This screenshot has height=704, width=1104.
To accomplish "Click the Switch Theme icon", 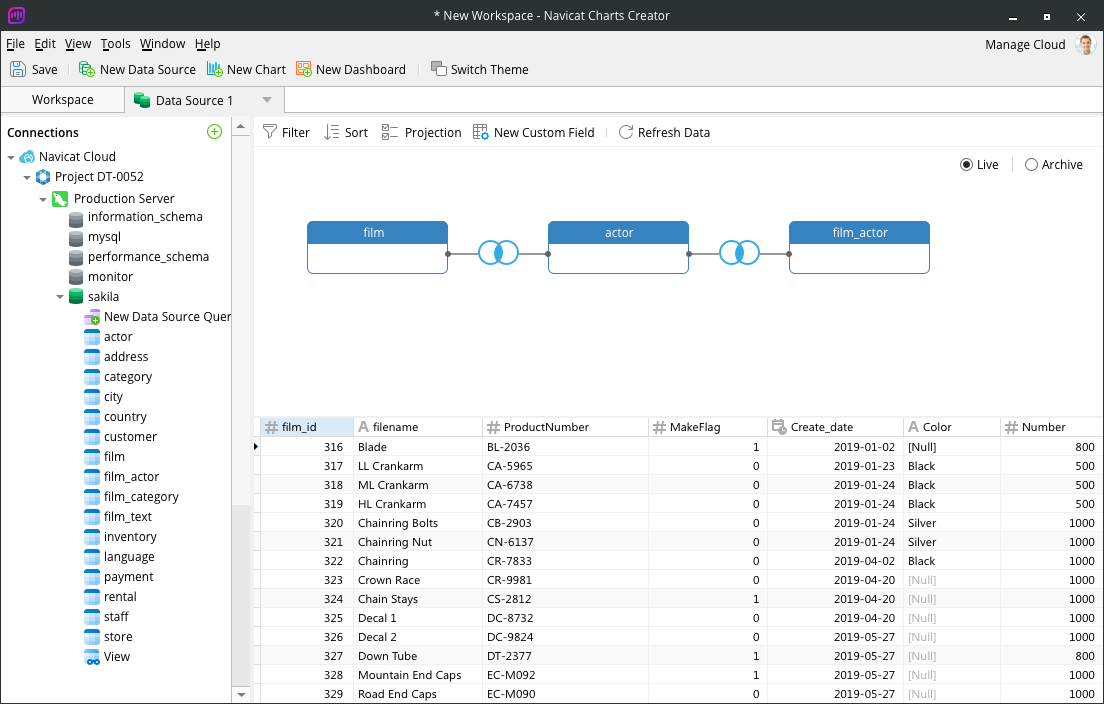I will pyautogui.click(x=439, y=69).
